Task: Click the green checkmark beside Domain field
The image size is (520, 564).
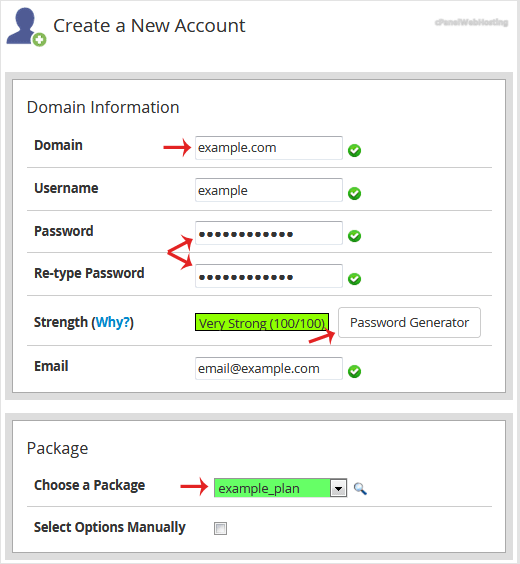Action: (x=354, y=150)
